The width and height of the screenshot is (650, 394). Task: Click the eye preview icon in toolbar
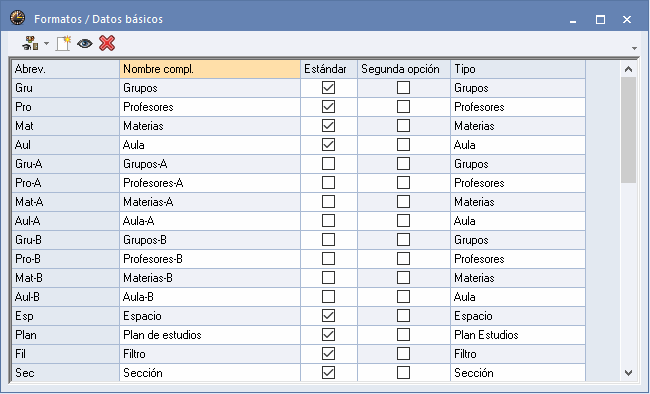85,43
